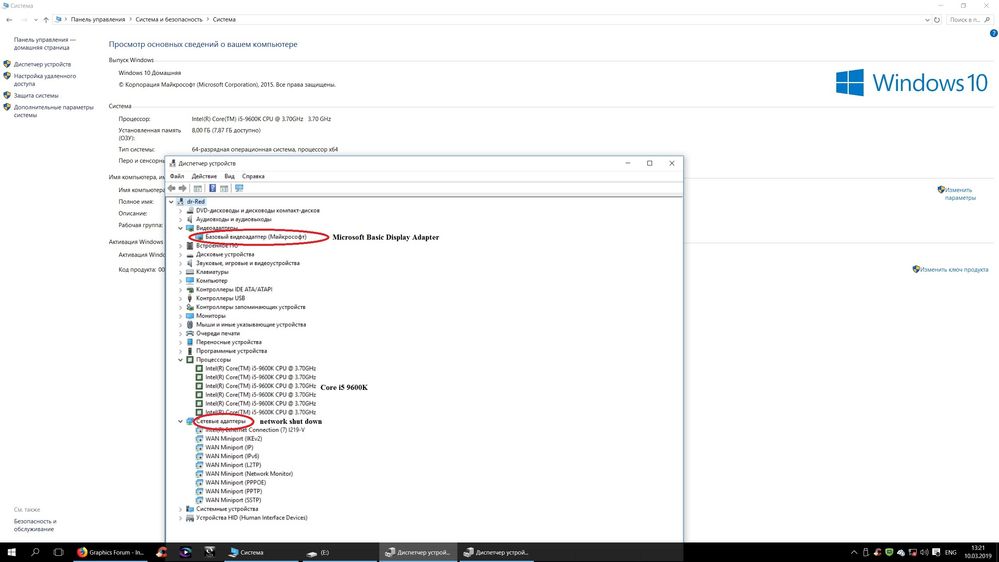Select WAN Miniport (Network Monitor) entry
The image size is (999, 562).
248,474
